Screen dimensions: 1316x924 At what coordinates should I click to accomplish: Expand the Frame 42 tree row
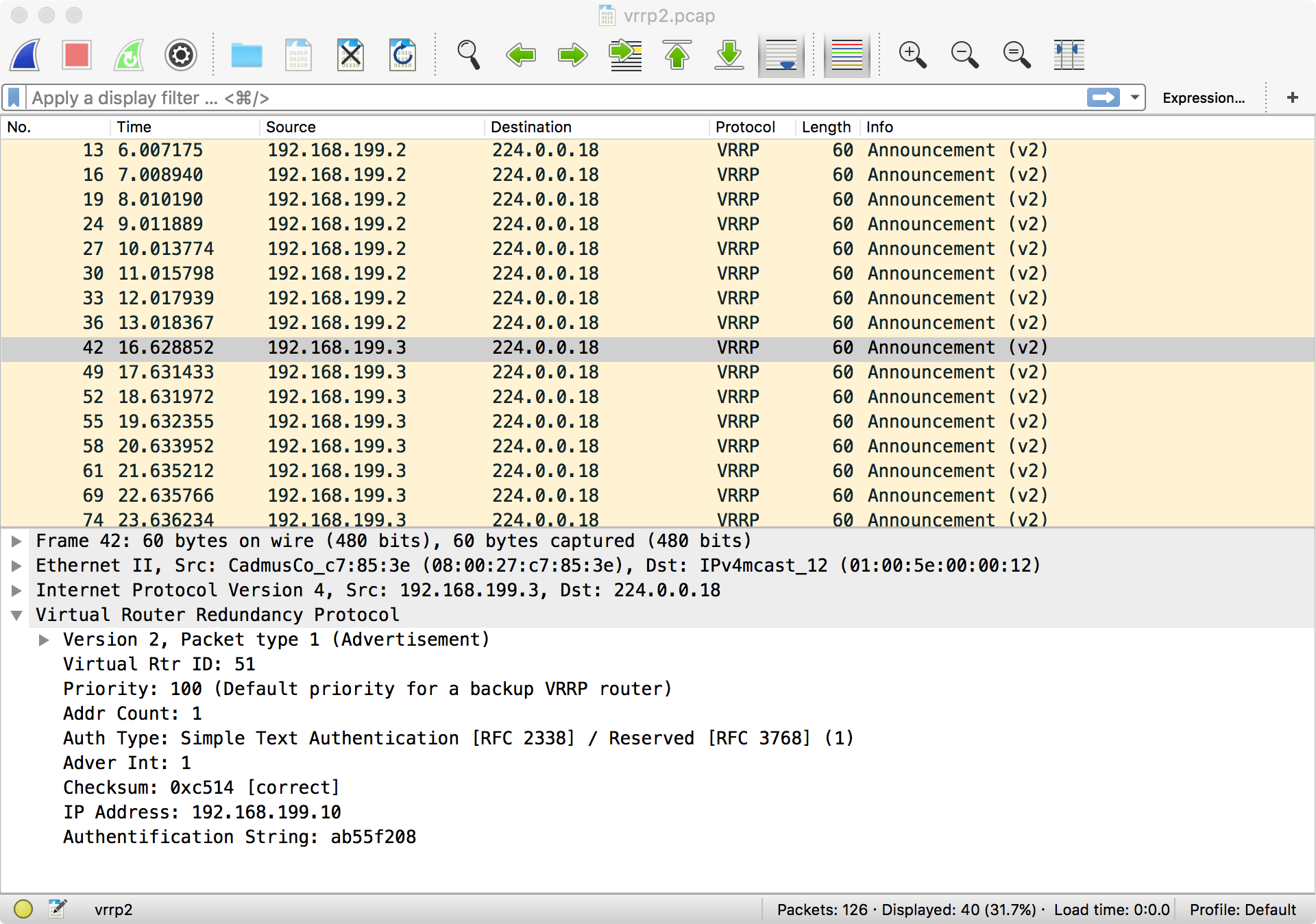[x=16, y=542]
